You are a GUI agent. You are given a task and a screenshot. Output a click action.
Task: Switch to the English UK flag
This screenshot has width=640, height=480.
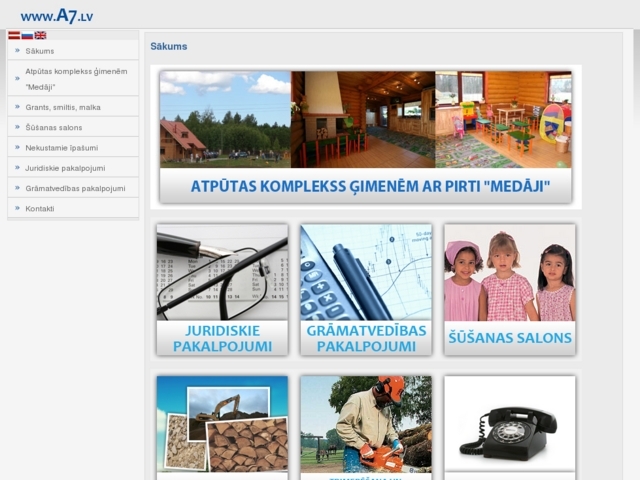pos(40,36)
